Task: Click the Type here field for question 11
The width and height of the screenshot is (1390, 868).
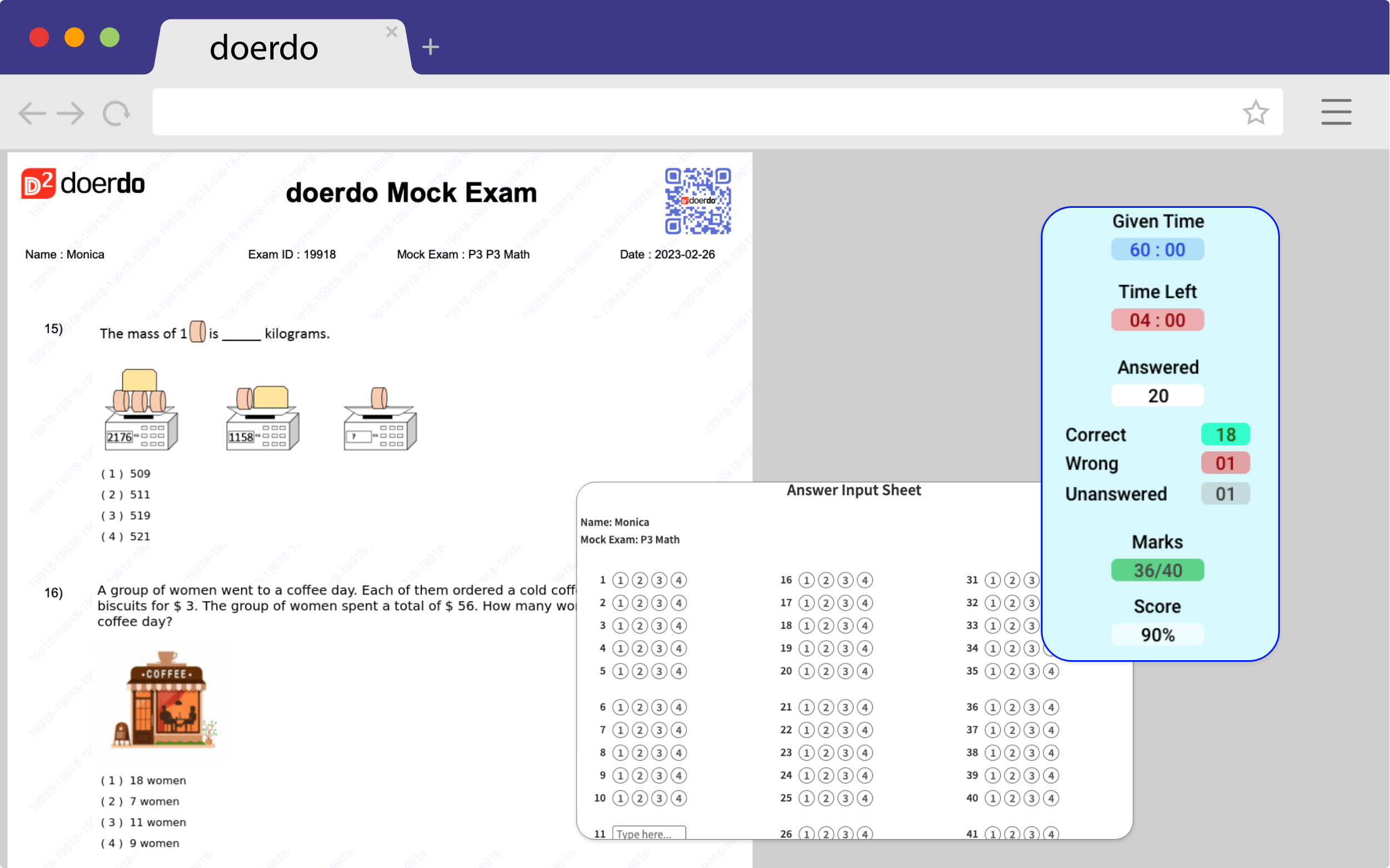Action: pyautogui.click(x=649, y=834)
